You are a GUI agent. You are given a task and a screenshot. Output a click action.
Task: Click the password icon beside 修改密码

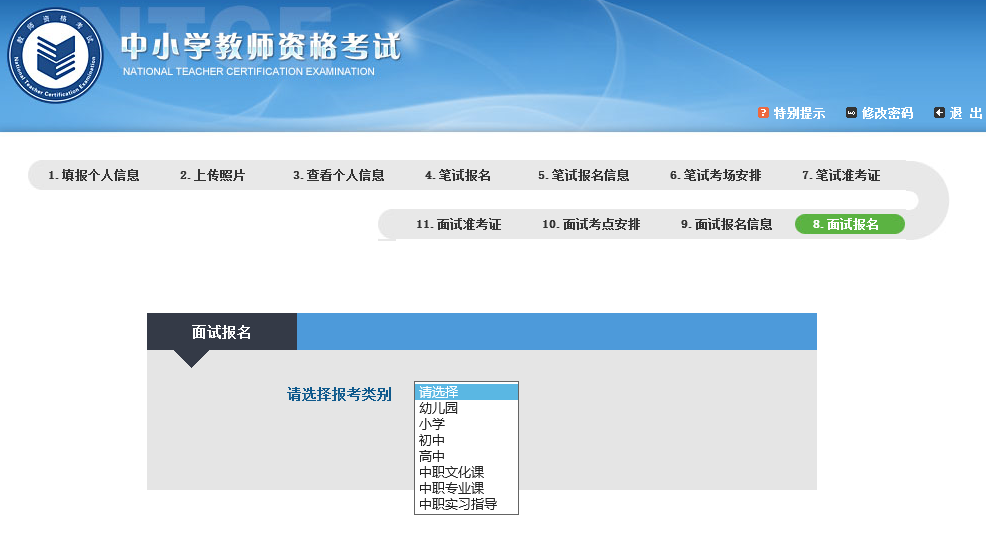click(851, 113)
